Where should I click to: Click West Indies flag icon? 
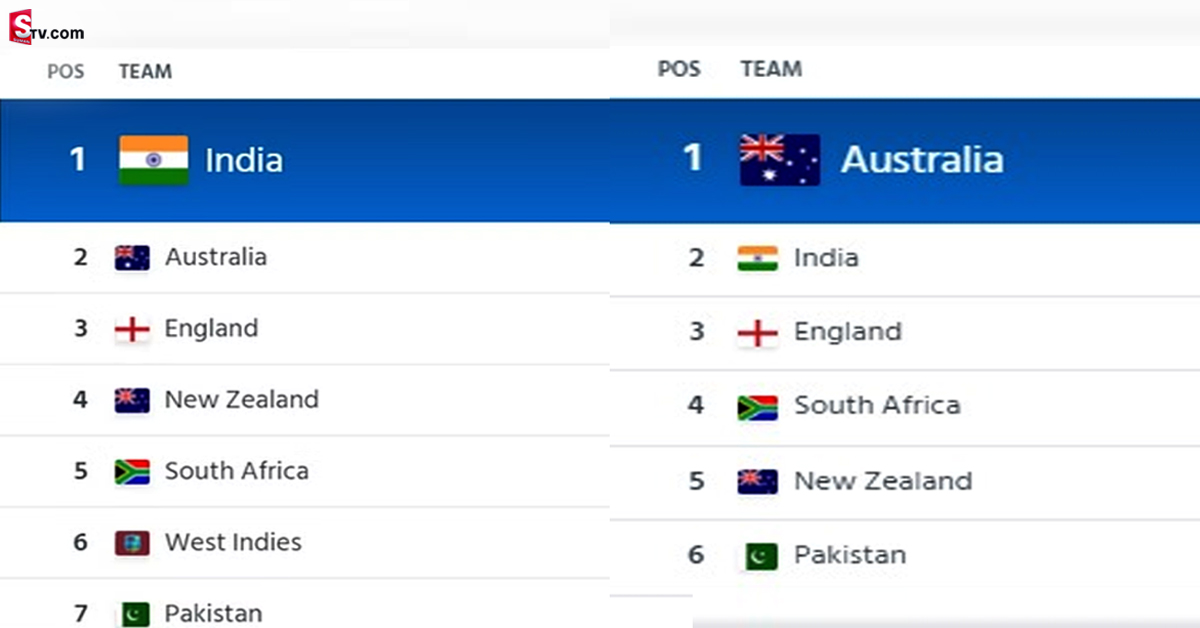[x=132, y=543]
